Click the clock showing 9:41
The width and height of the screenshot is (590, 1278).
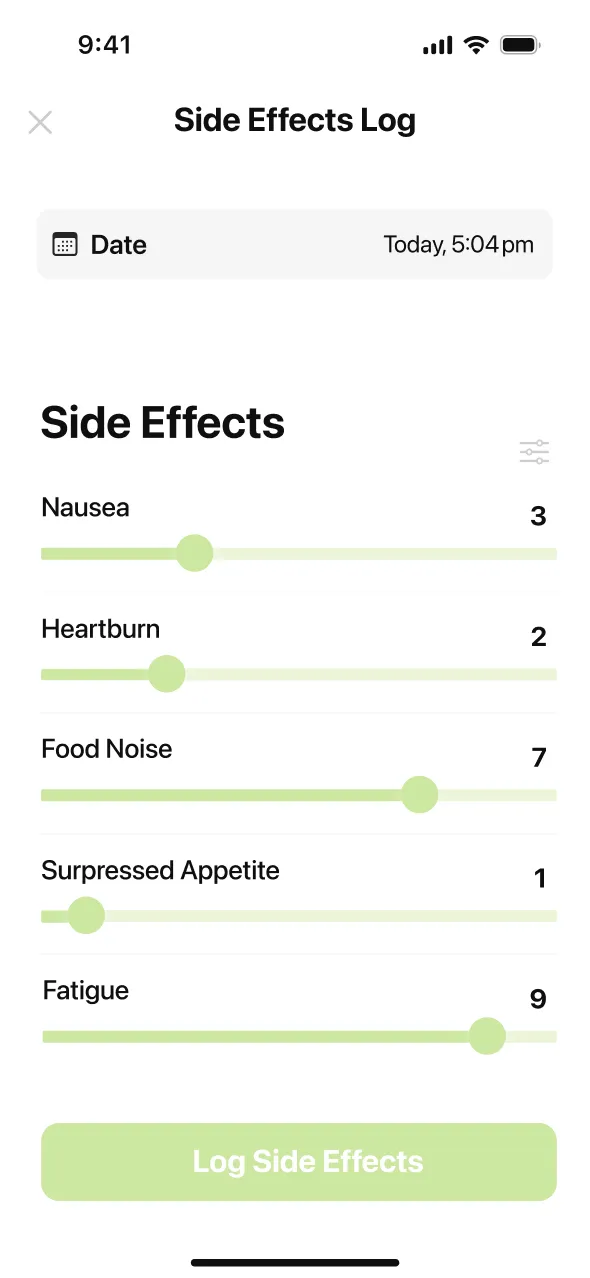(105, 44)
